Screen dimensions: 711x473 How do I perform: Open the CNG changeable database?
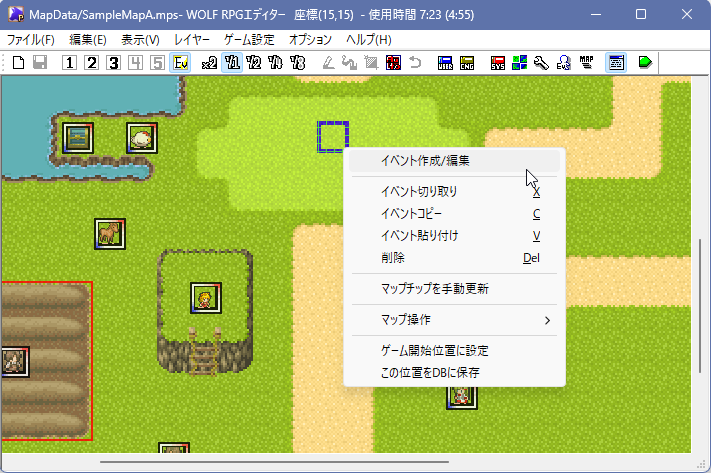(x=467, y=63)
